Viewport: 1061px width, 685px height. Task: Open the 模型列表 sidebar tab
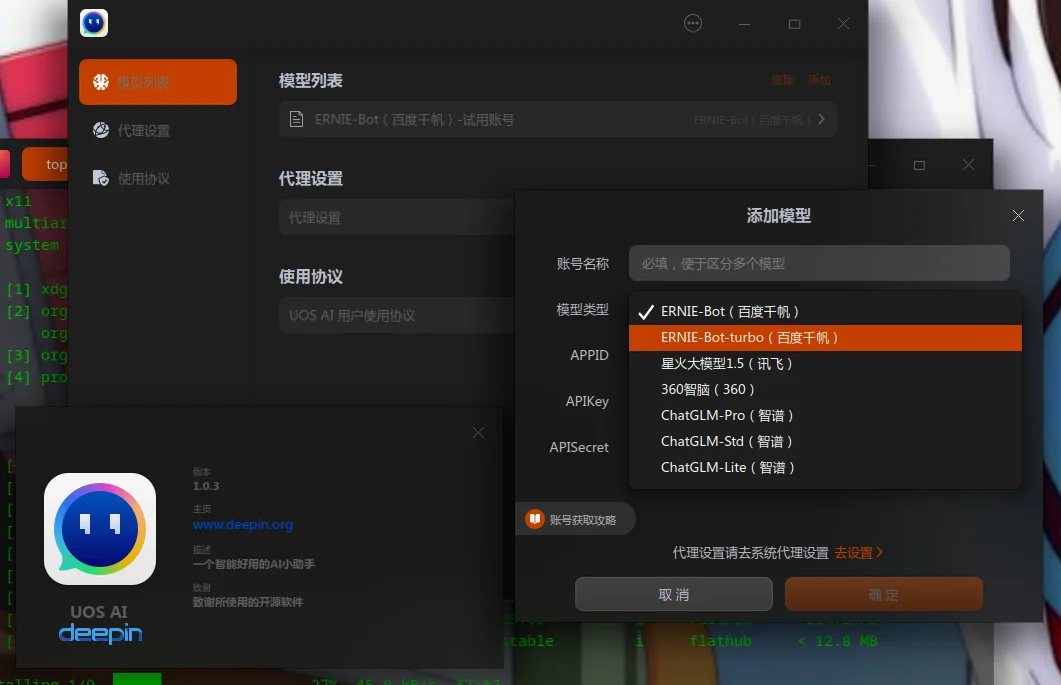158,82
